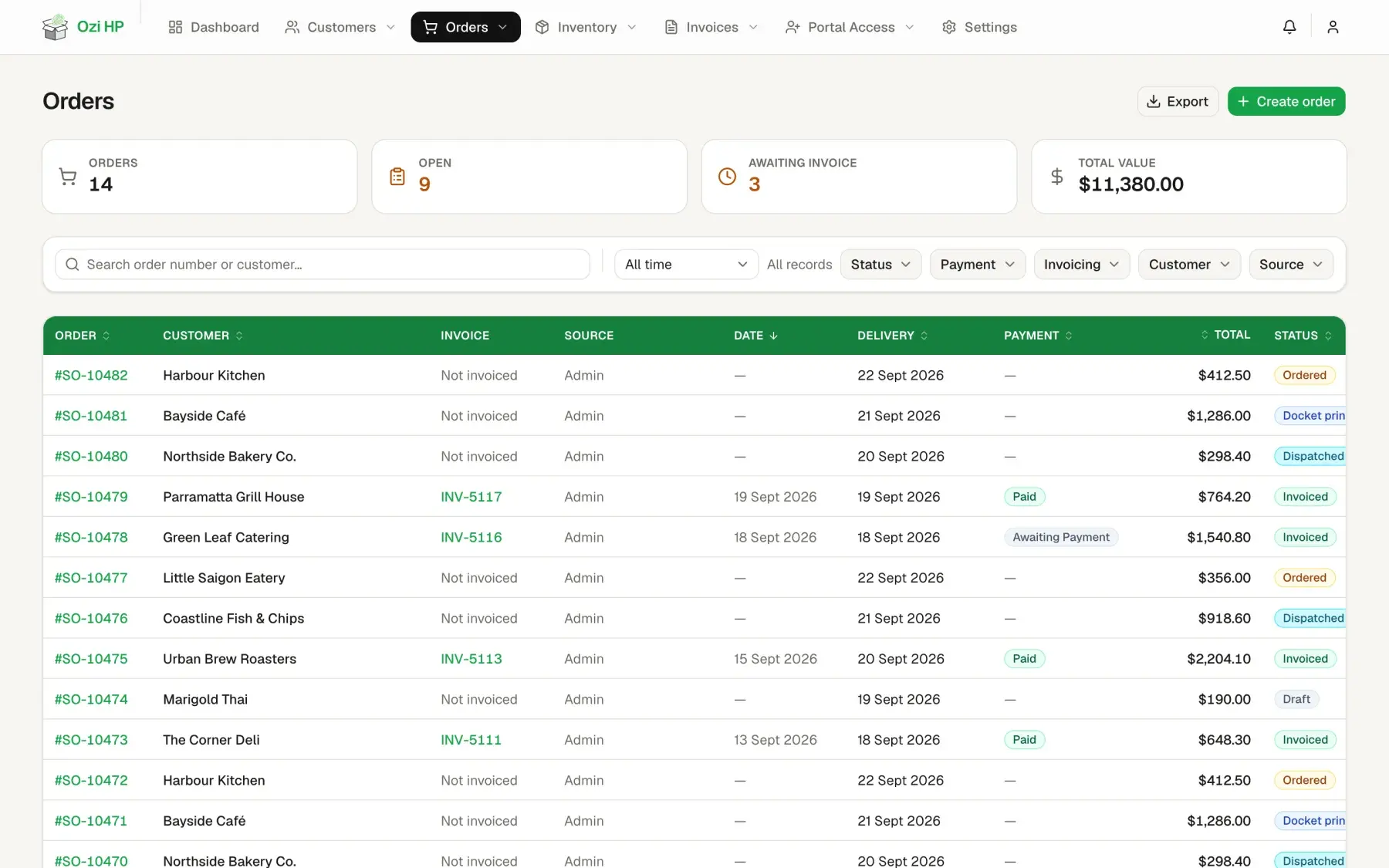Screen dimensions: 1389x868
Task: Open the user profile icon
Action: tap(1333, 27)
